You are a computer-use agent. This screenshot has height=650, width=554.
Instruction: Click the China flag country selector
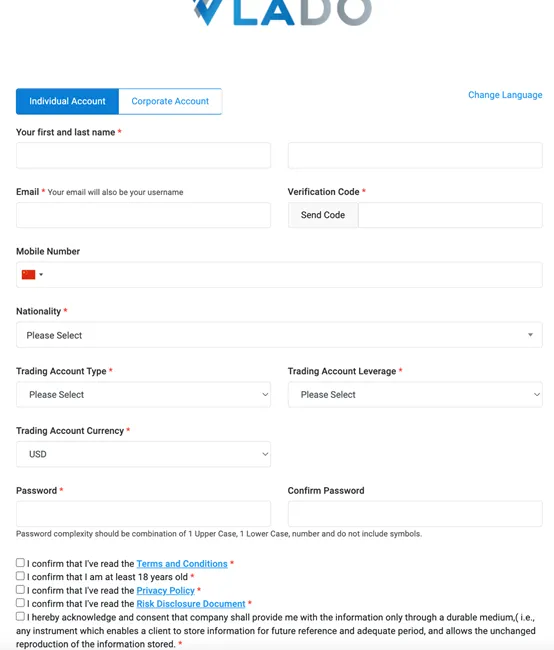32,274
